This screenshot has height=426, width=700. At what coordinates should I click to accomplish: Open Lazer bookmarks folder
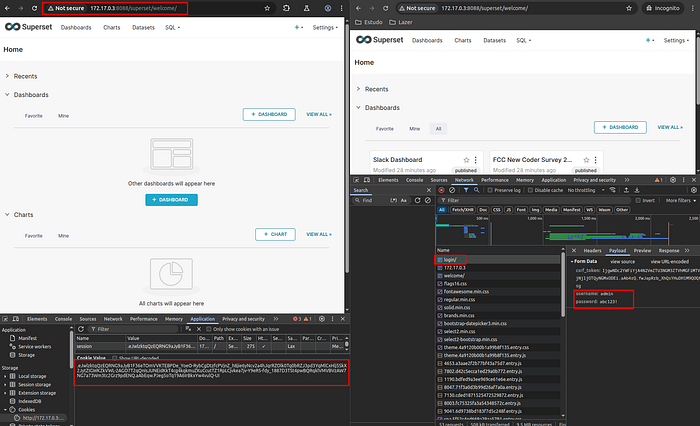pyautogui.click(x=401, y=22)
